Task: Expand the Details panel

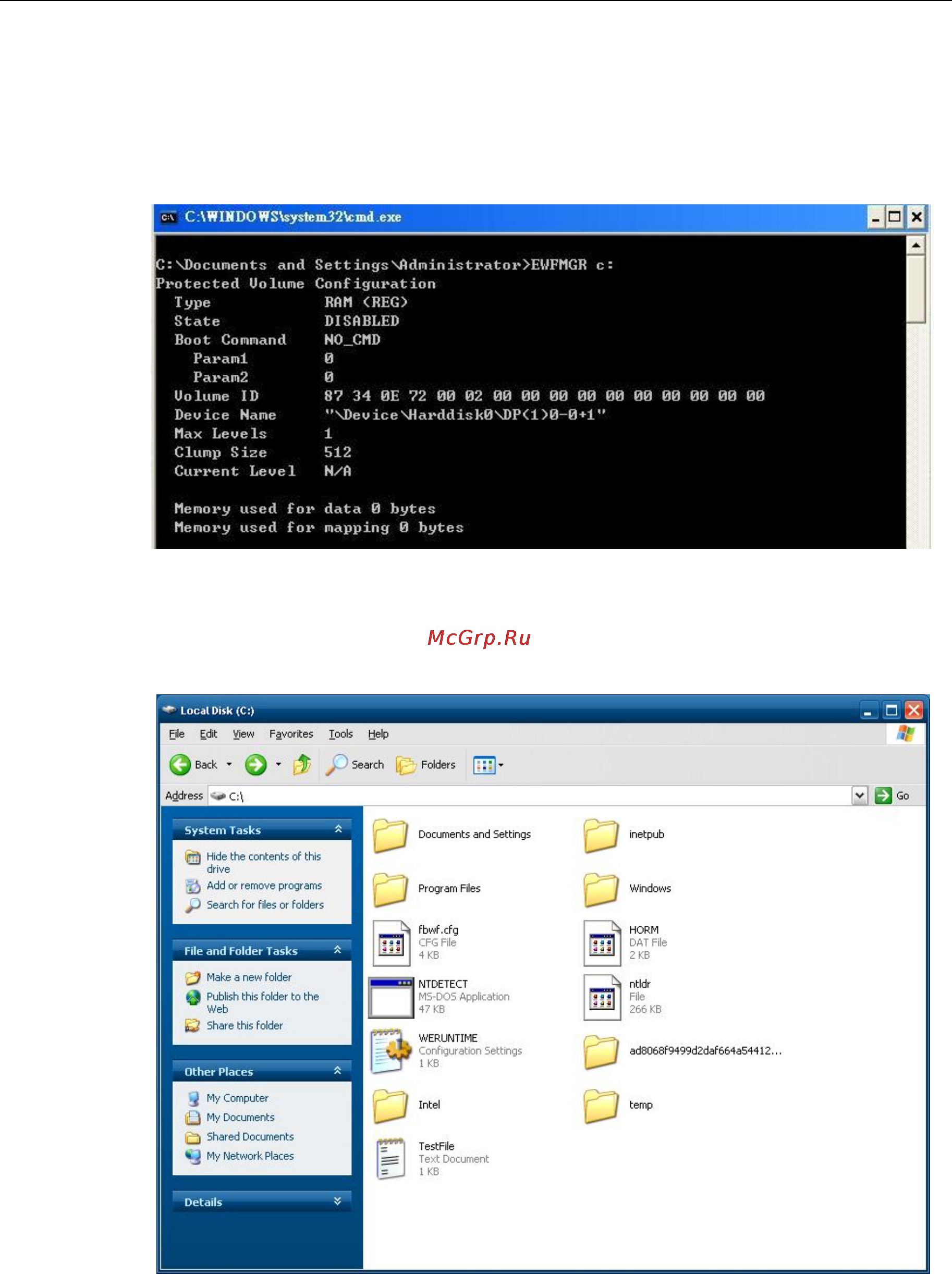Action: pos(337,1202)
